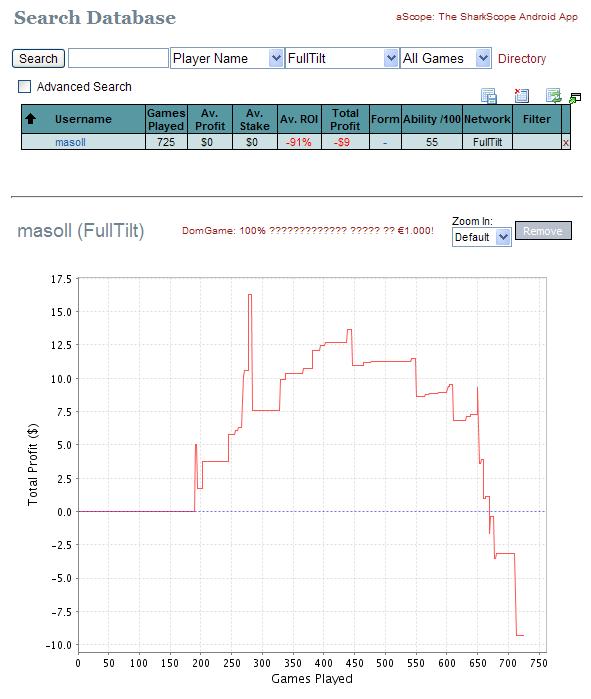
Task: Click the -91% Av. ROI cell
Action: pos(299,142)
